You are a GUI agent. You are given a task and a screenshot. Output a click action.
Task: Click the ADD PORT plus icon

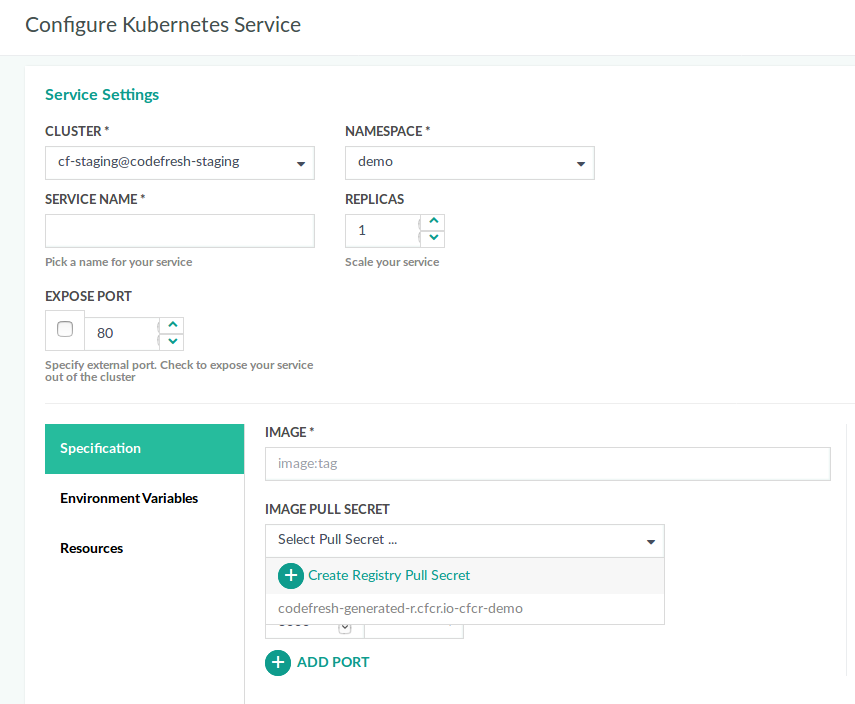point(278,662)
